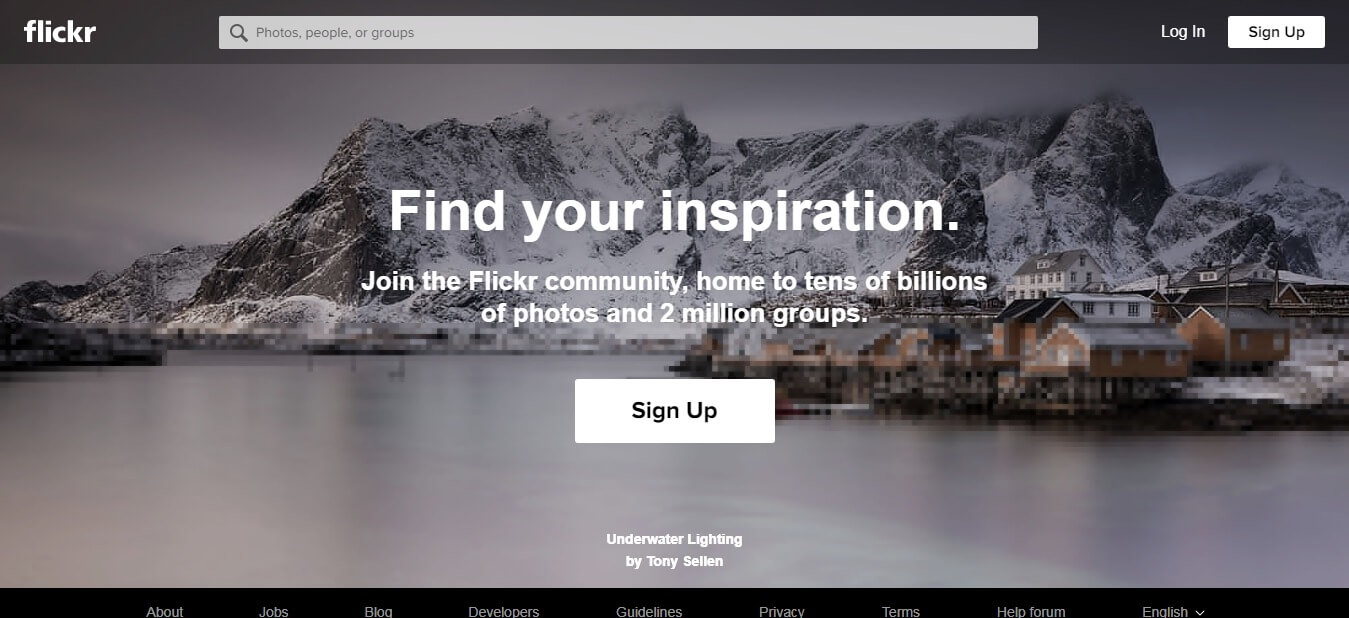Expand the English language dropdown
The image size is (1349, 618).
[x=1173, y=611]
